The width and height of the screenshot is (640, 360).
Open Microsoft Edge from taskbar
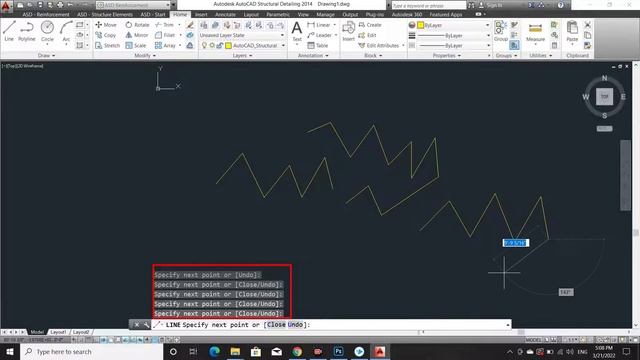pyautogui.click(x=214, y=351)
